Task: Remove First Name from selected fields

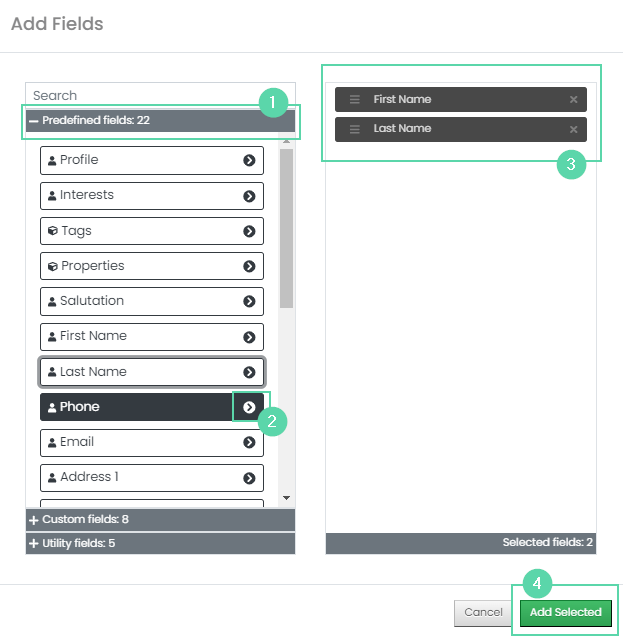Action: tap(573, 99)
